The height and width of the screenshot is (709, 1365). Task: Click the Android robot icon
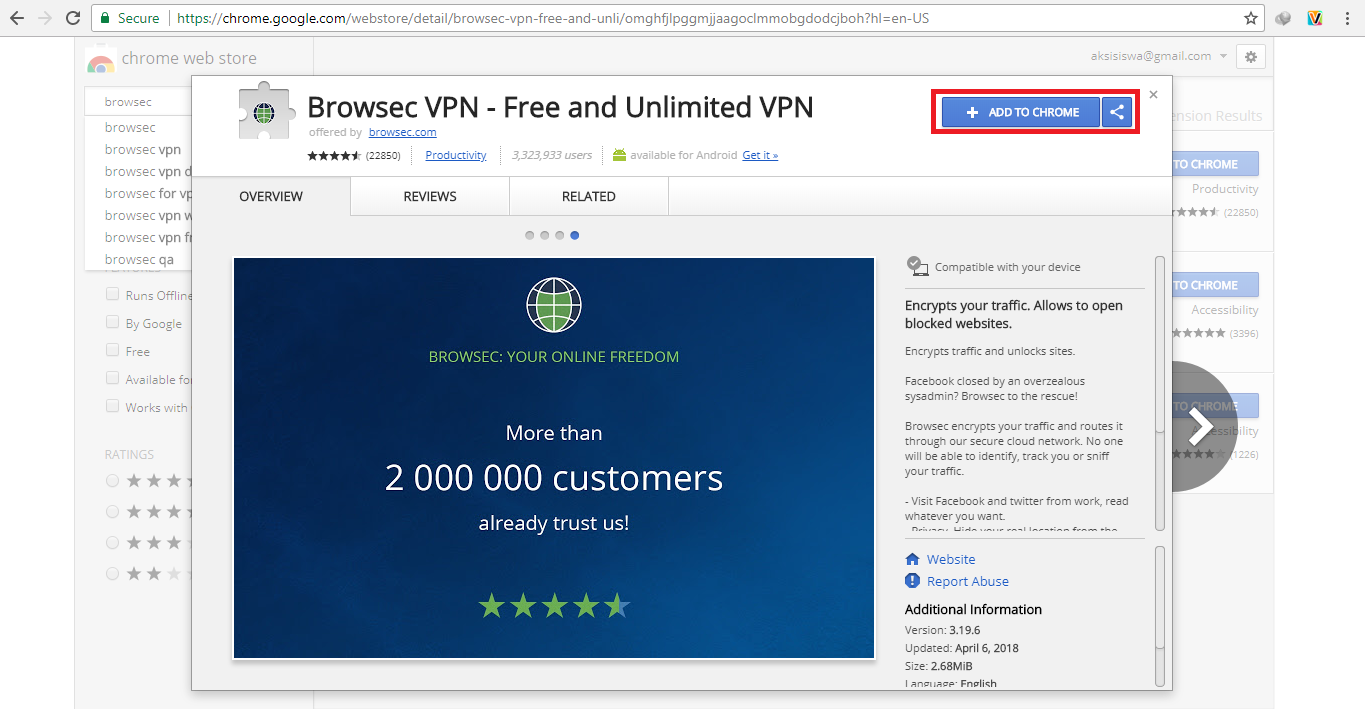619,155
